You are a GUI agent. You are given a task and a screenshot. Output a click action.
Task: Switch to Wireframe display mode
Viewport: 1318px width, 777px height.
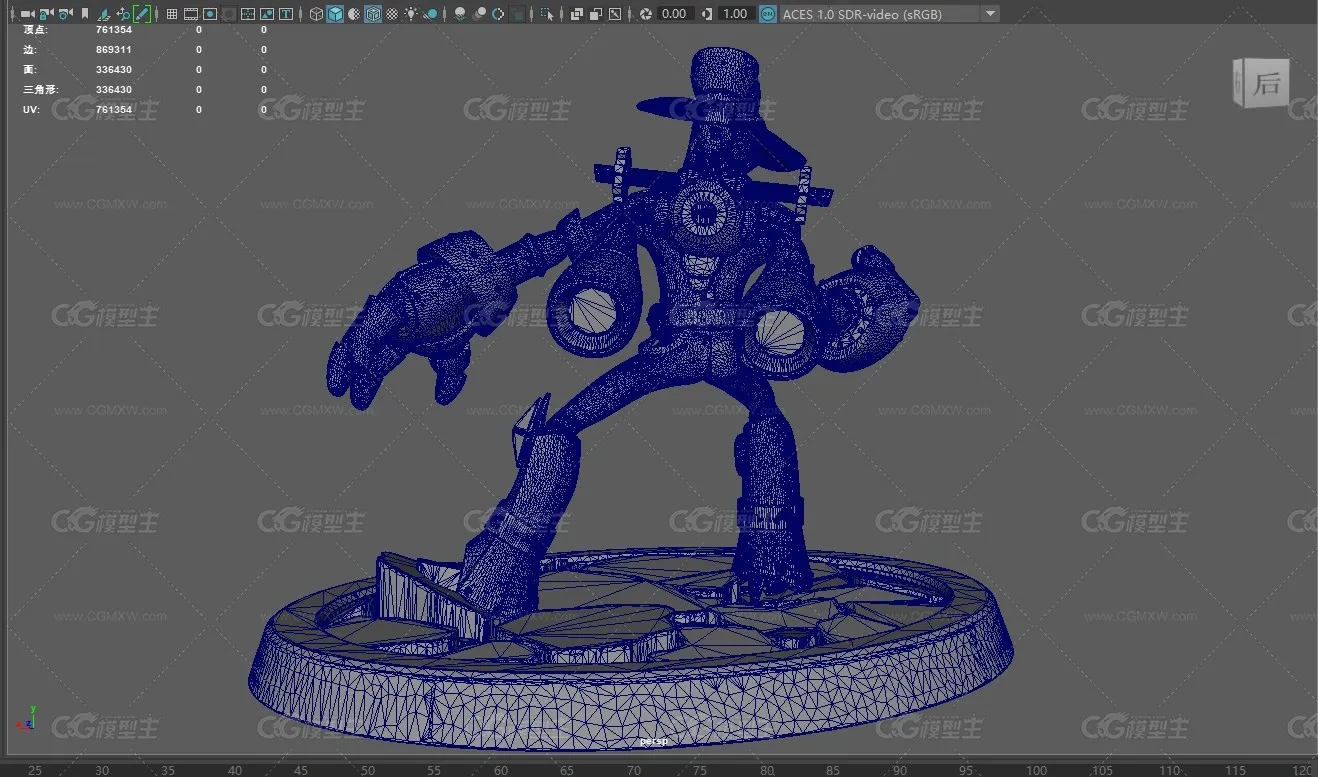tap(316, 14)
